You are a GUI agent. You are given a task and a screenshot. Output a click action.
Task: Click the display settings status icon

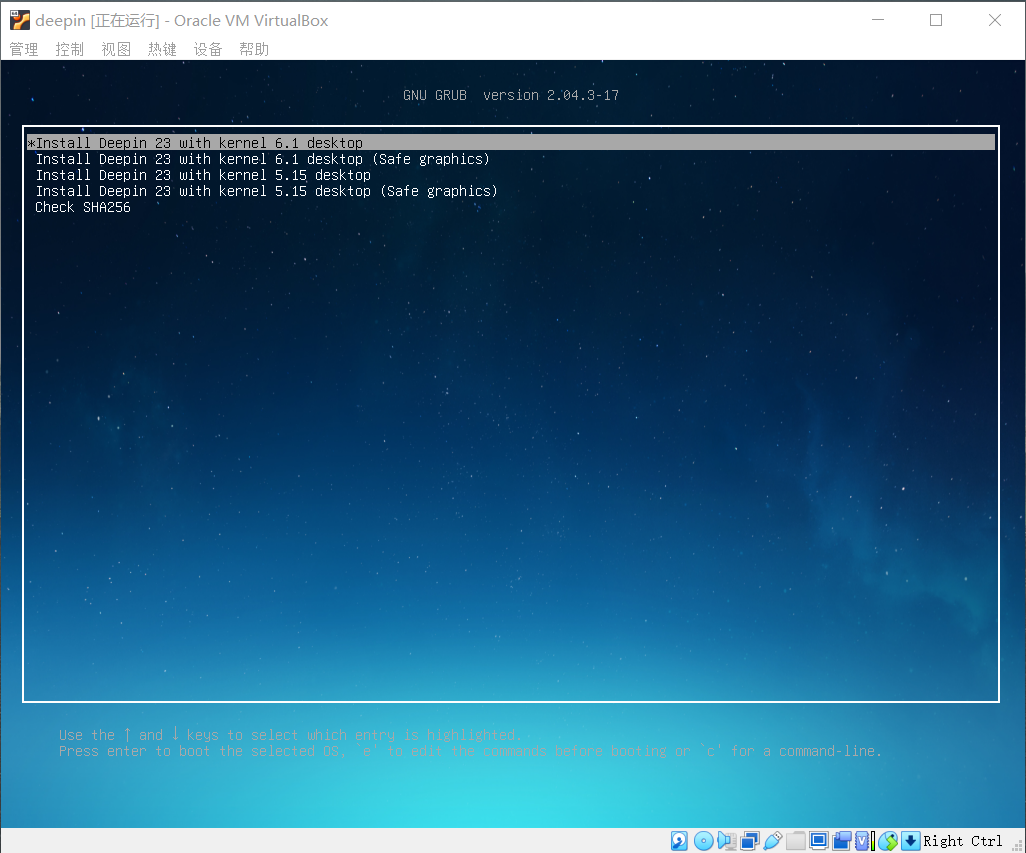(x=819, y=841)
